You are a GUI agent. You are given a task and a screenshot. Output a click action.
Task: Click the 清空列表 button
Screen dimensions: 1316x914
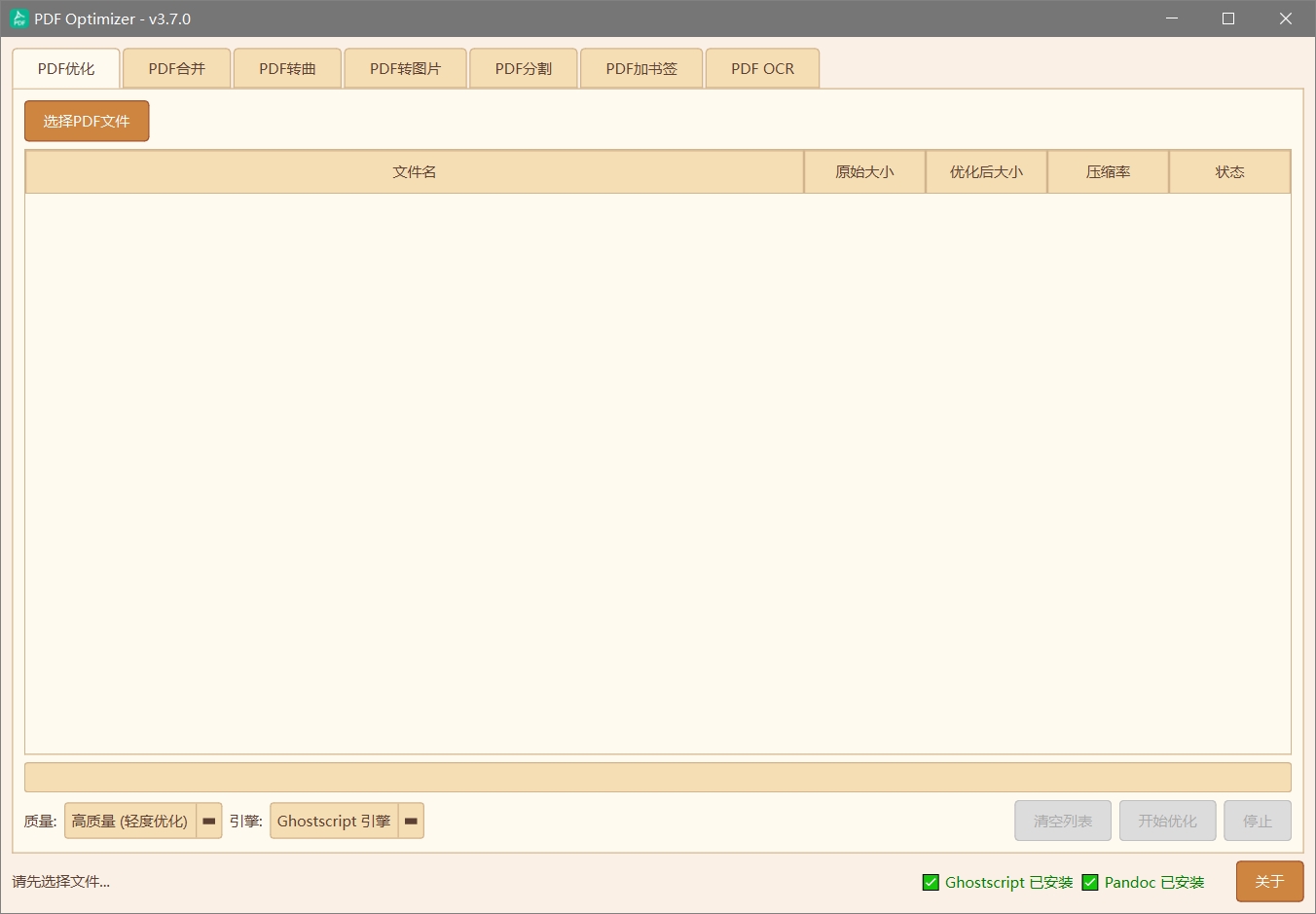(1062, 821)
